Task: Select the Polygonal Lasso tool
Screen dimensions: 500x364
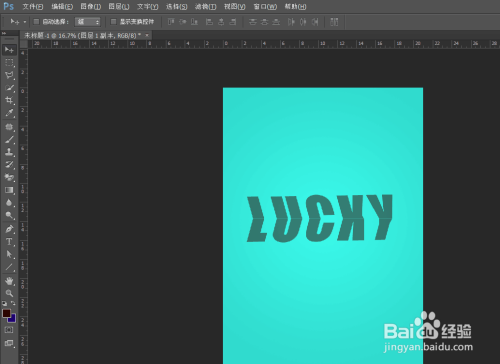Action: [x=9, y=75]
